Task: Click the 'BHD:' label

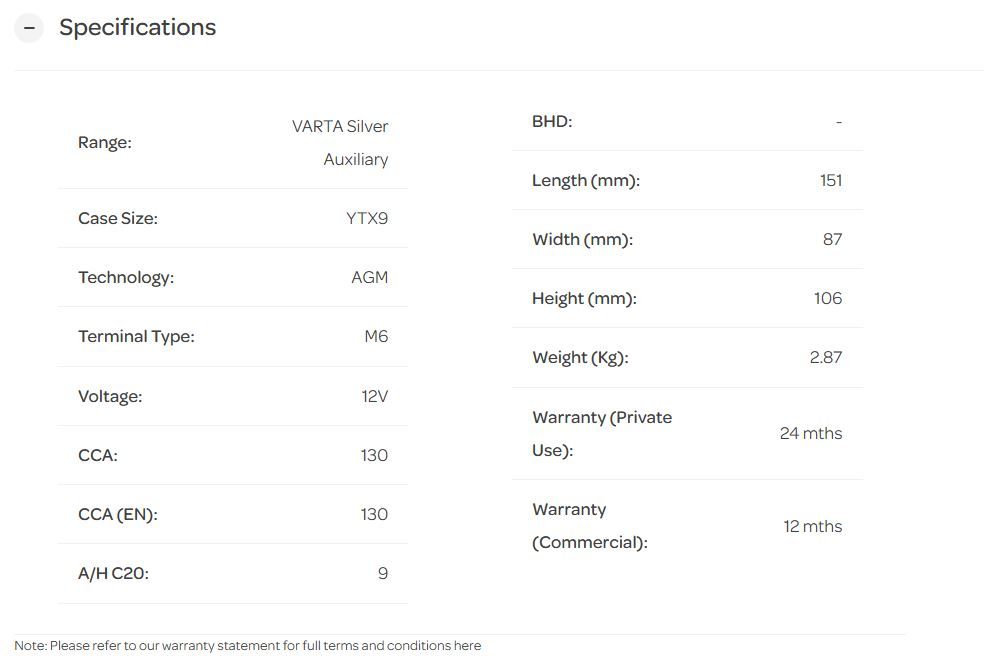Action: click(x=552, y=122)
